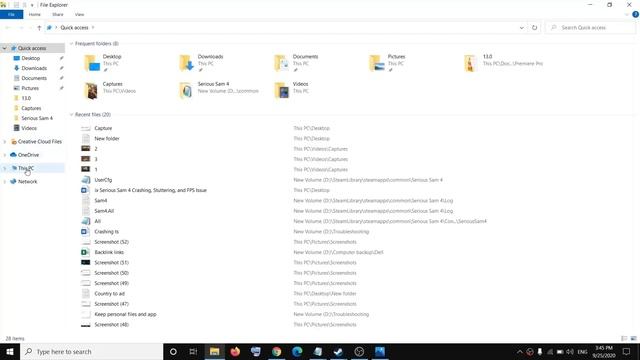Select Desktop in the navigation pane
640x360 pixels.
pos(31,58)
